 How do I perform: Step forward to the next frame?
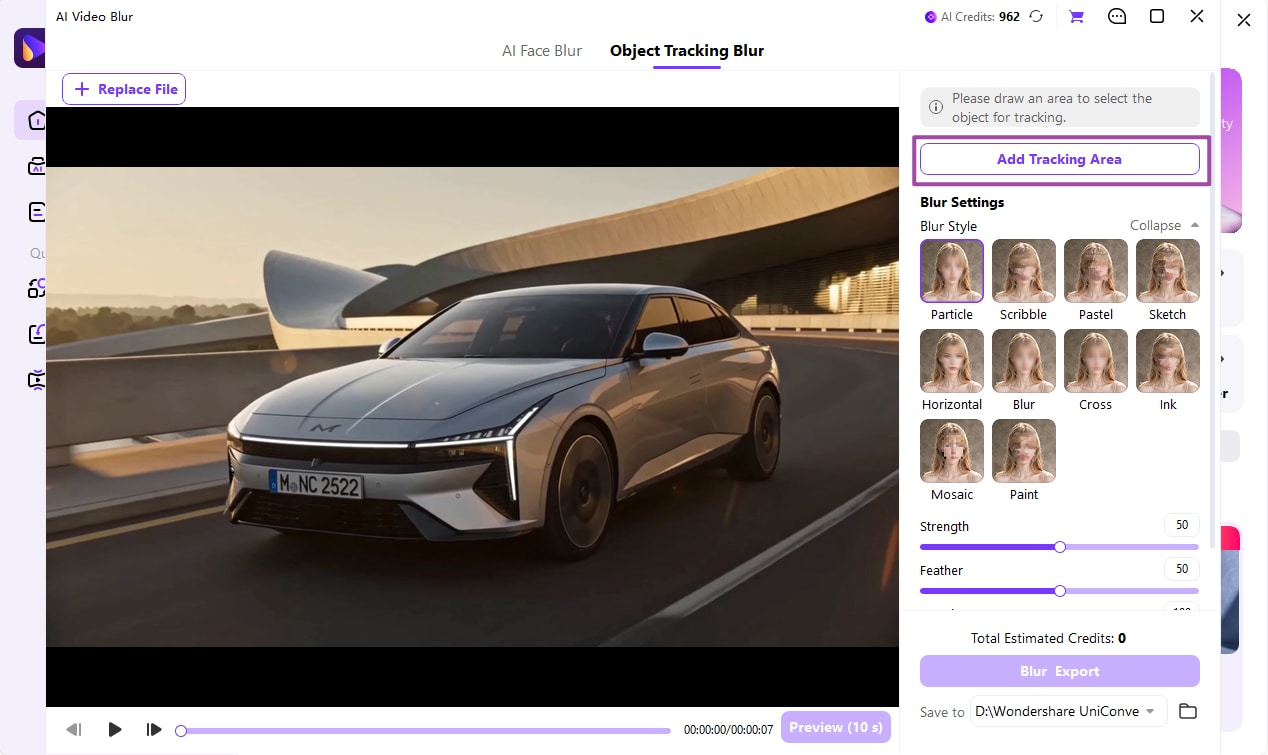(154, 730)
